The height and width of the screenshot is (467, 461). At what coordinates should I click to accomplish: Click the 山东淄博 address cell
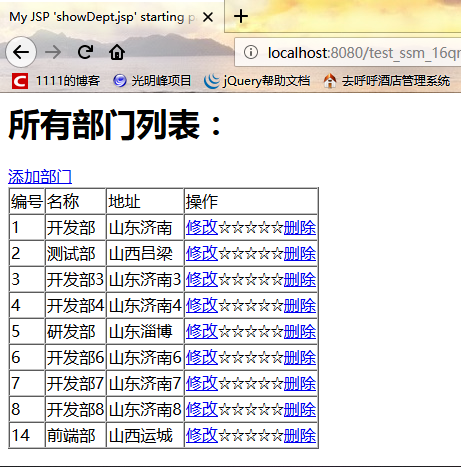[145, 332]
